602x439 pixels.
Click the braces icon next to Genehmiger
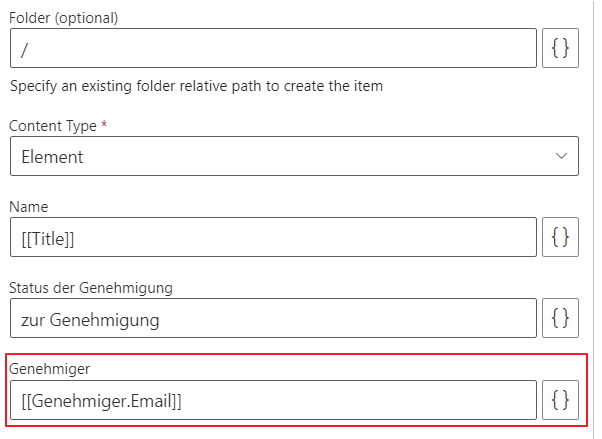tap(560, 400)
